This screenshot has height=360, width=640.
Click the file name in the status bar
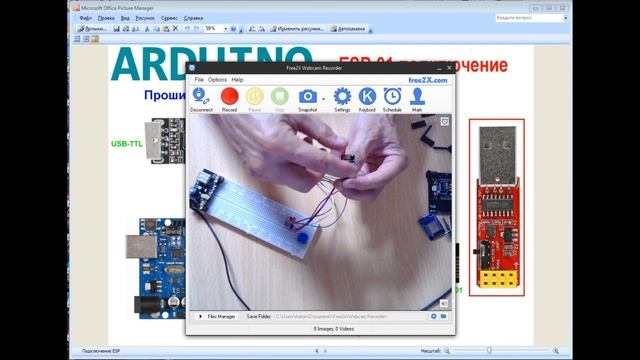coord(101,351)
